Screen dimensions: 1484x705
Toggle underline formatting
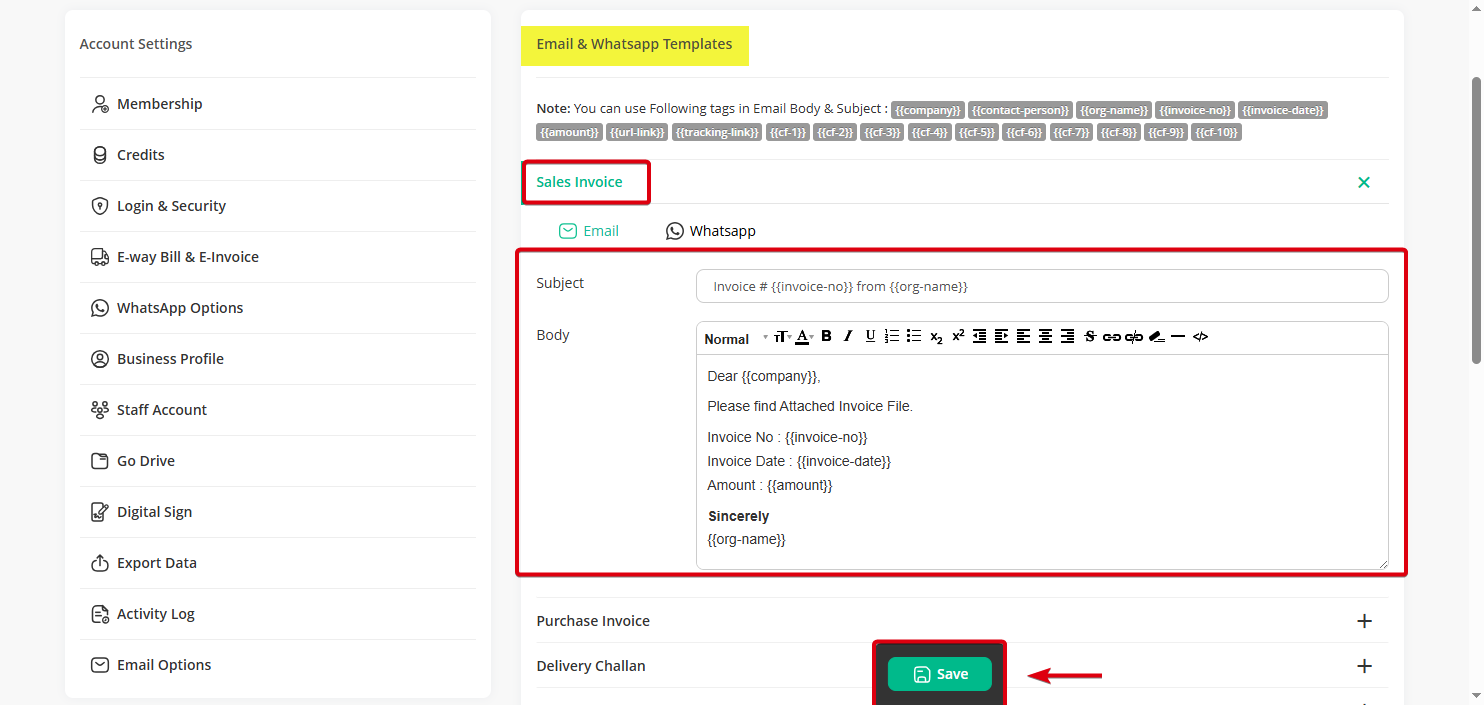click(870, 336)
